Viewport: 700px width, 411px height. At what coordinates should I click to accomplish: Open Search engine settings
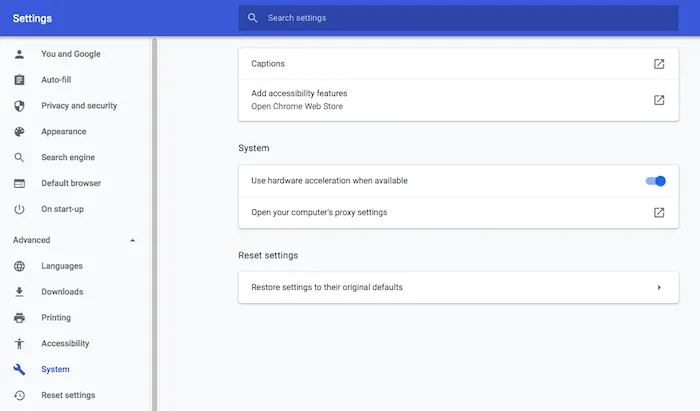coord(68,158)
